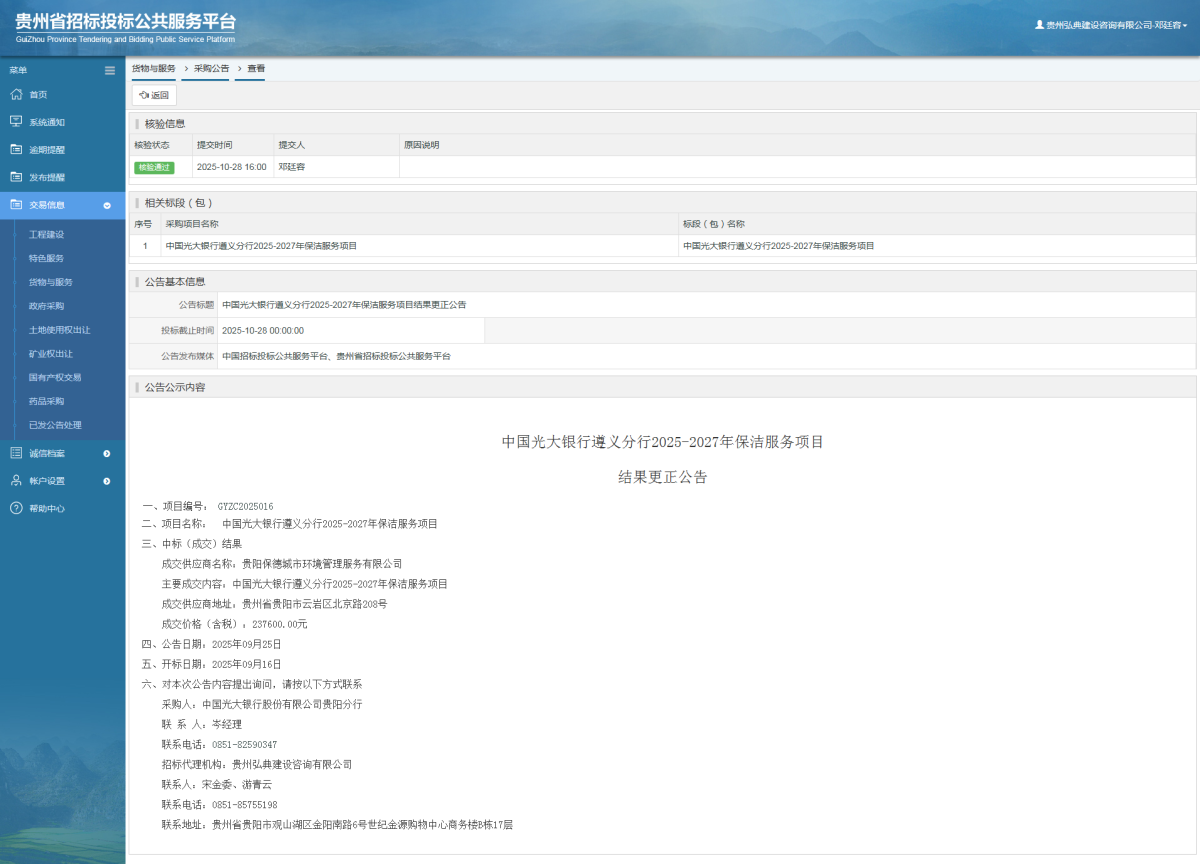The height and width of the screenshot is (864, 1200).
Task: Open 帮助中心 via the question mark icon
Action: 15,507
